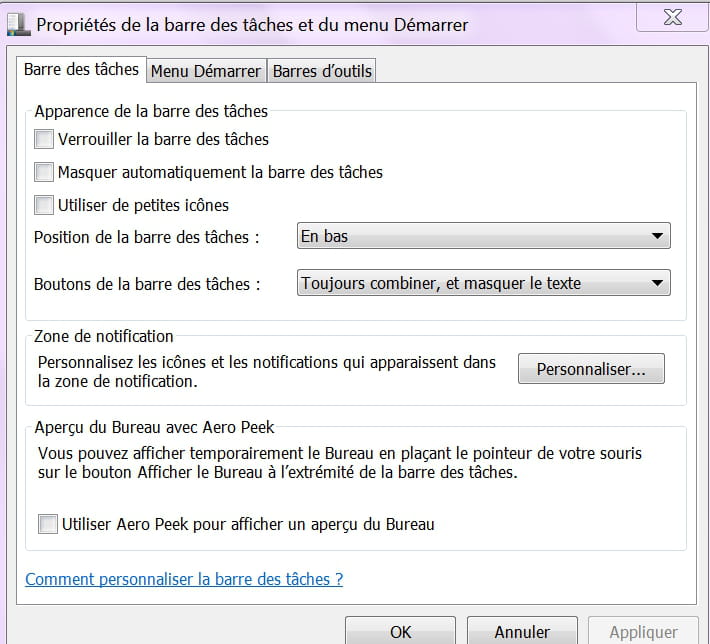Click the taskbar properties title bar icon
This screenshot has width=710, height=644.
tap(19, 25)
